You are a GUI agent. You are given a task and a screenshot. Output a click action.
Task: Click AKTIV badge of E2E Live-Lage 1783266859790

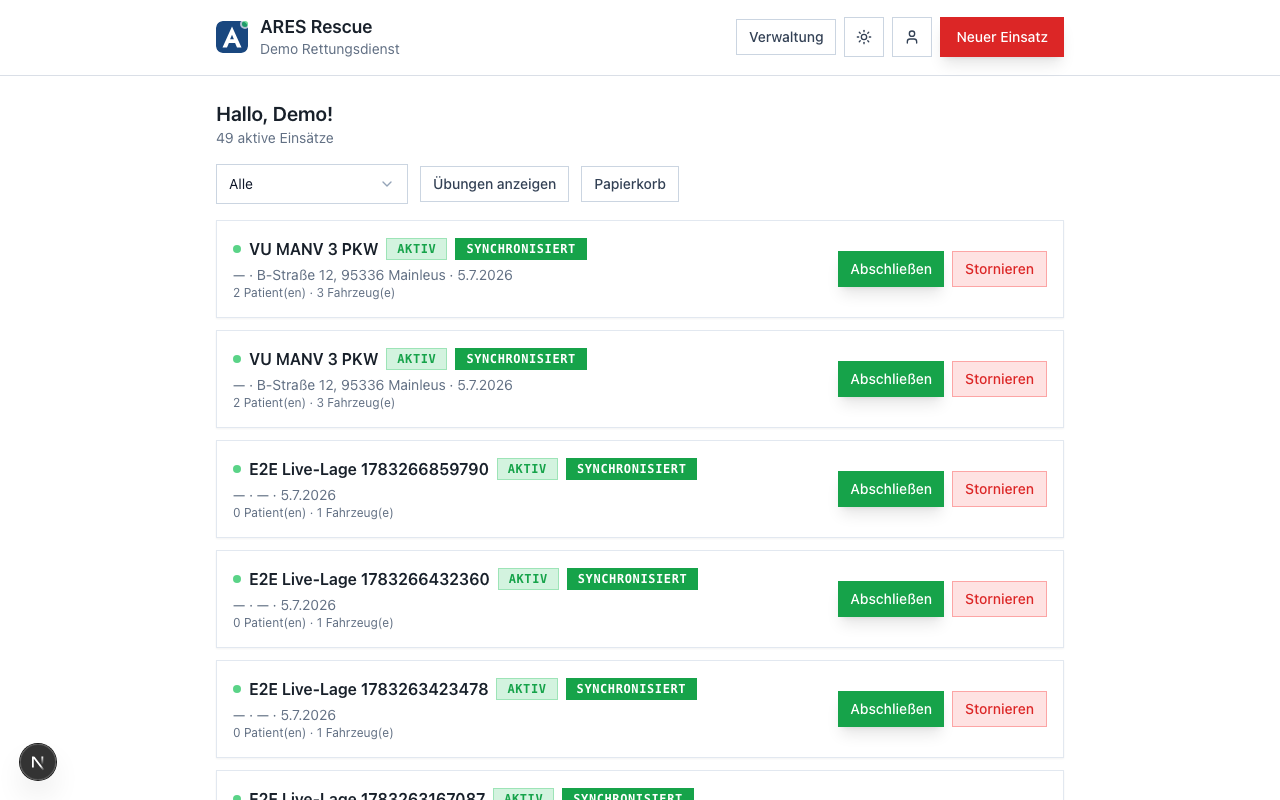click(x=527, y=469)
